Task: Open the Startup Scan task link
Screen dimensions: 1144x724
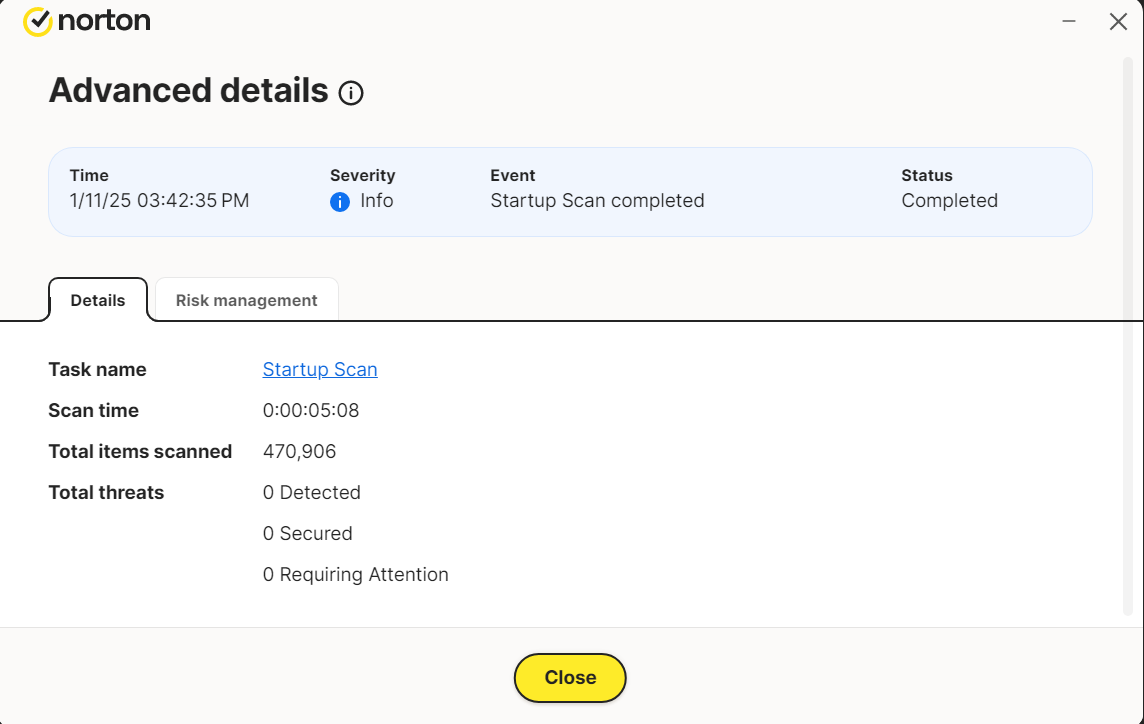Action: (320, 369)
